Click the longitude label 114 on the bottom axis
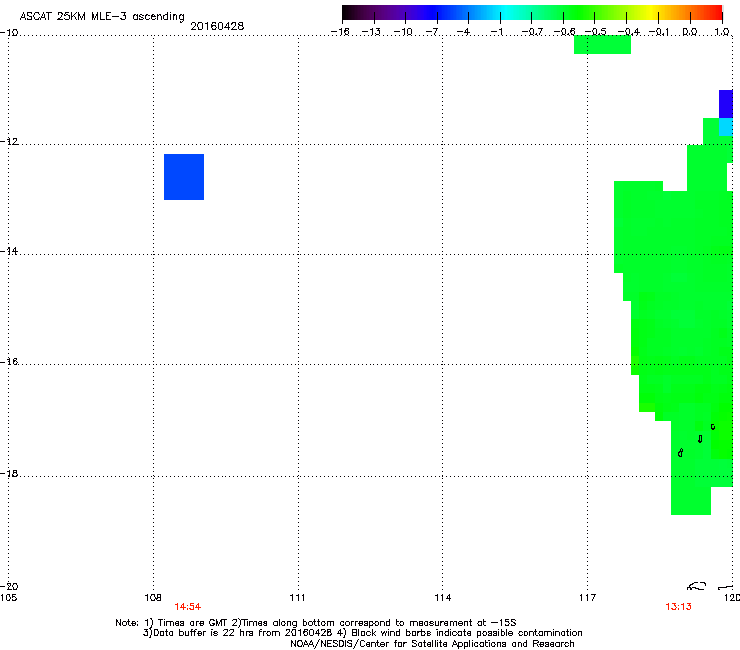740x650 pixels. tap(442, 598)
